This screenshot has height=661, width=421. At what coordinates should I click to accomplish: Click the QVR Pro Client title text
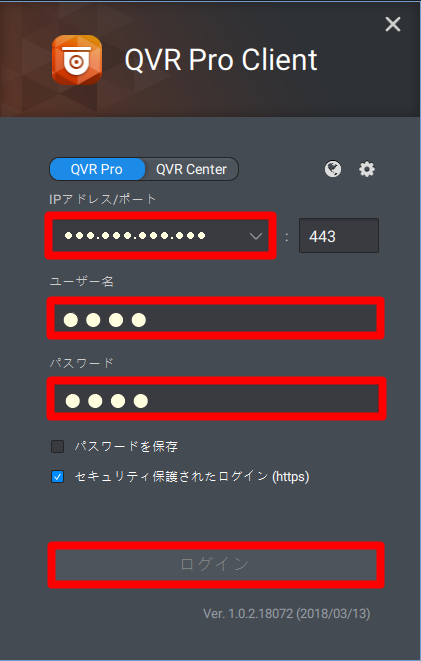(x=221, y=60)
